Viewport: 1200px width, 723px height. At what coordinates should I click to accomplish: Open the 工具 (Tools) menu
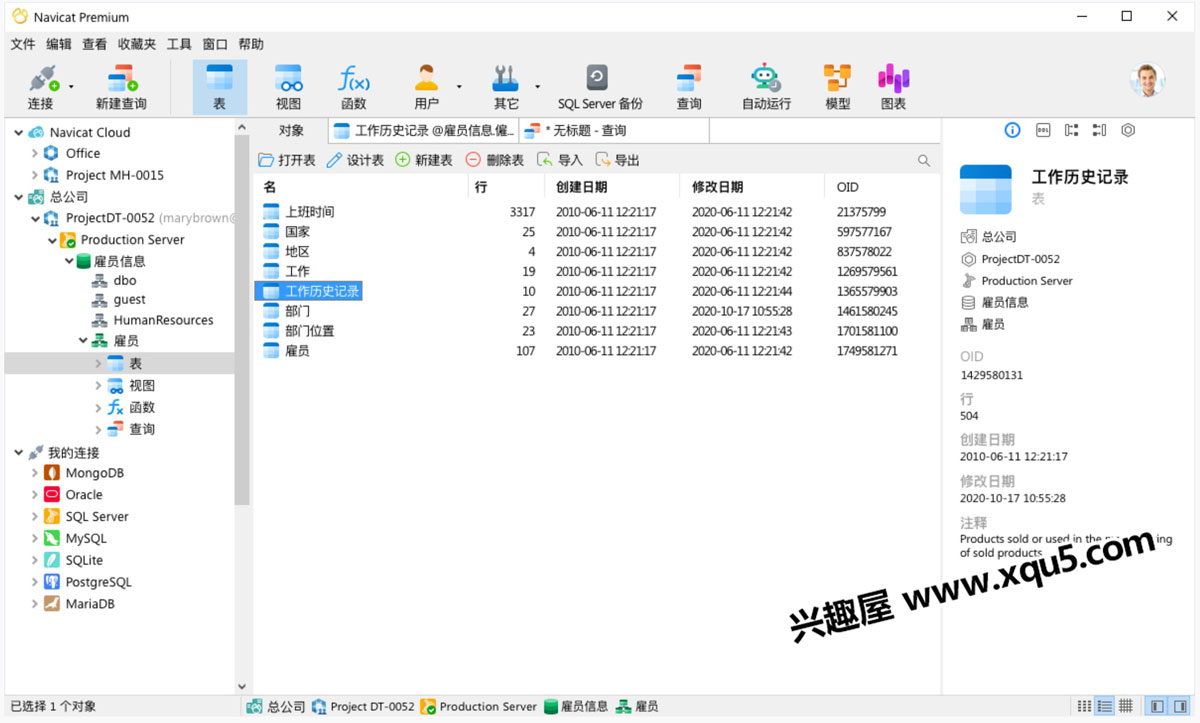pyautogui.click(x=179, y=44)
